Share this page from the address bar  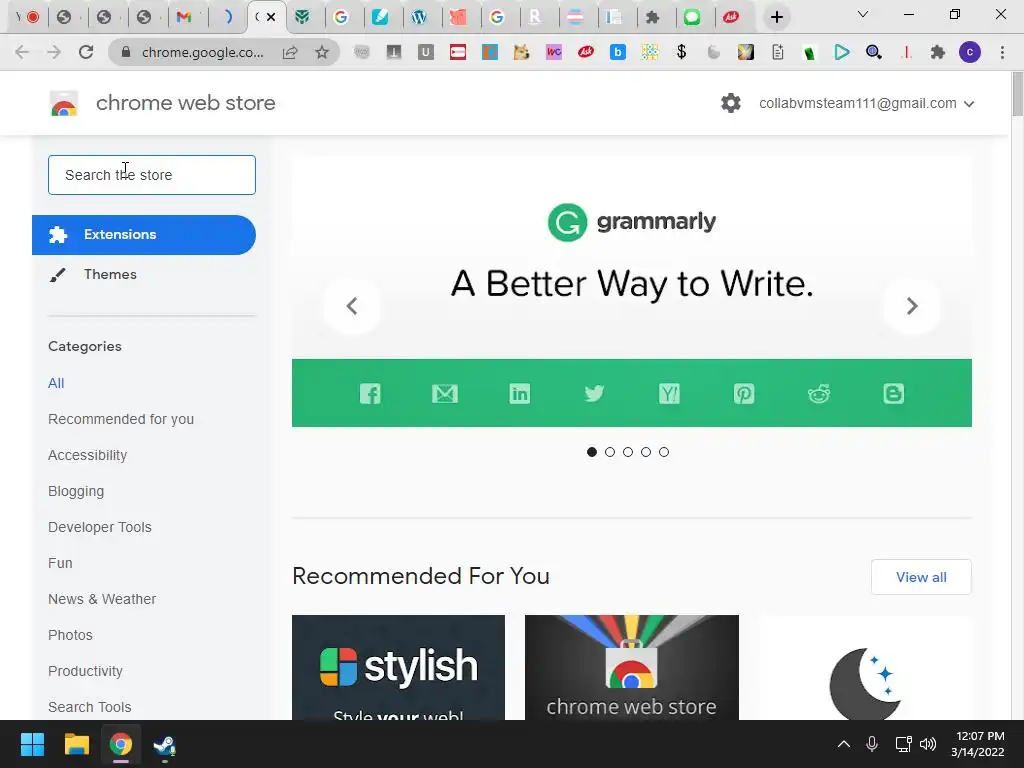pyautogui.click(x=290, y=52)
